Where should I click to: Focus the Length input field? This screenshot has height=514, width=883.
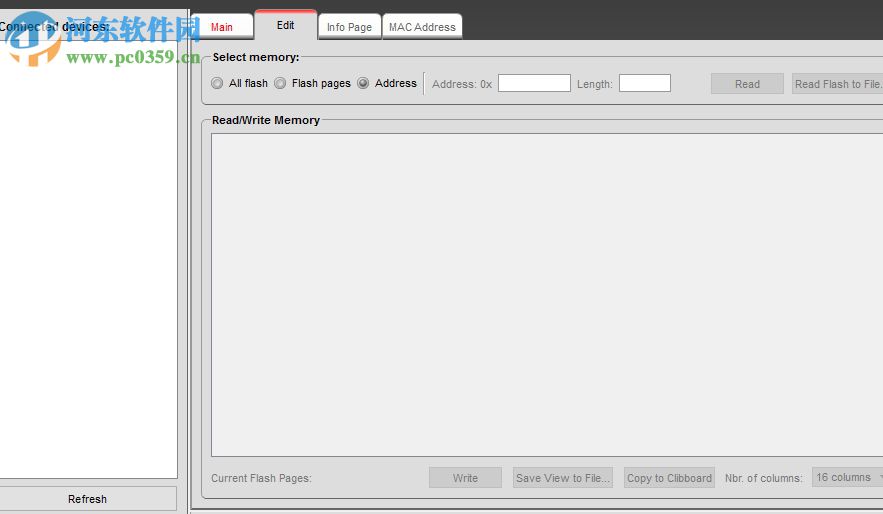(x=645, y=83)
